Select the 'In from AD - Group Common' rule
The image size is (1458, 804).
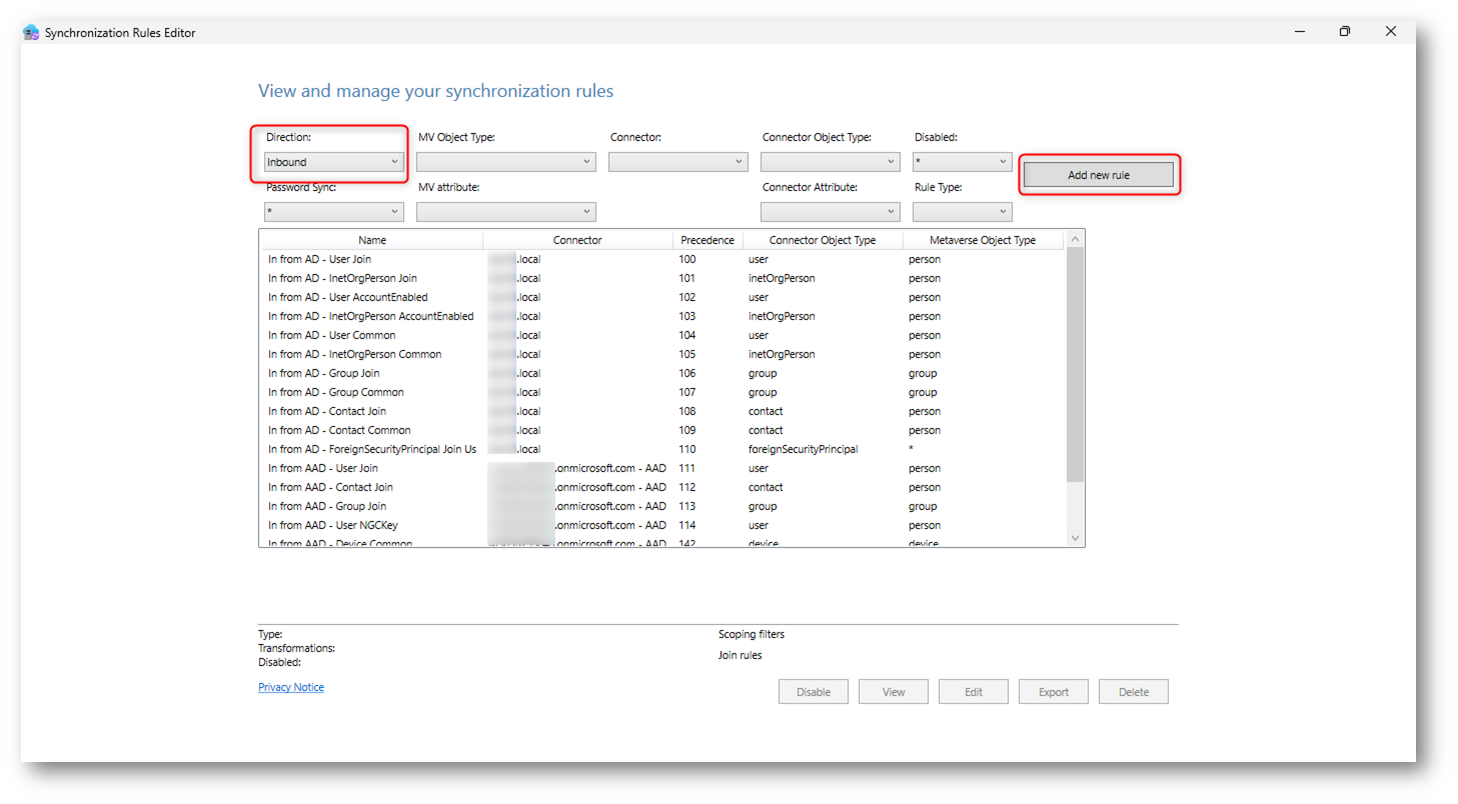click(x=335, y=392)
